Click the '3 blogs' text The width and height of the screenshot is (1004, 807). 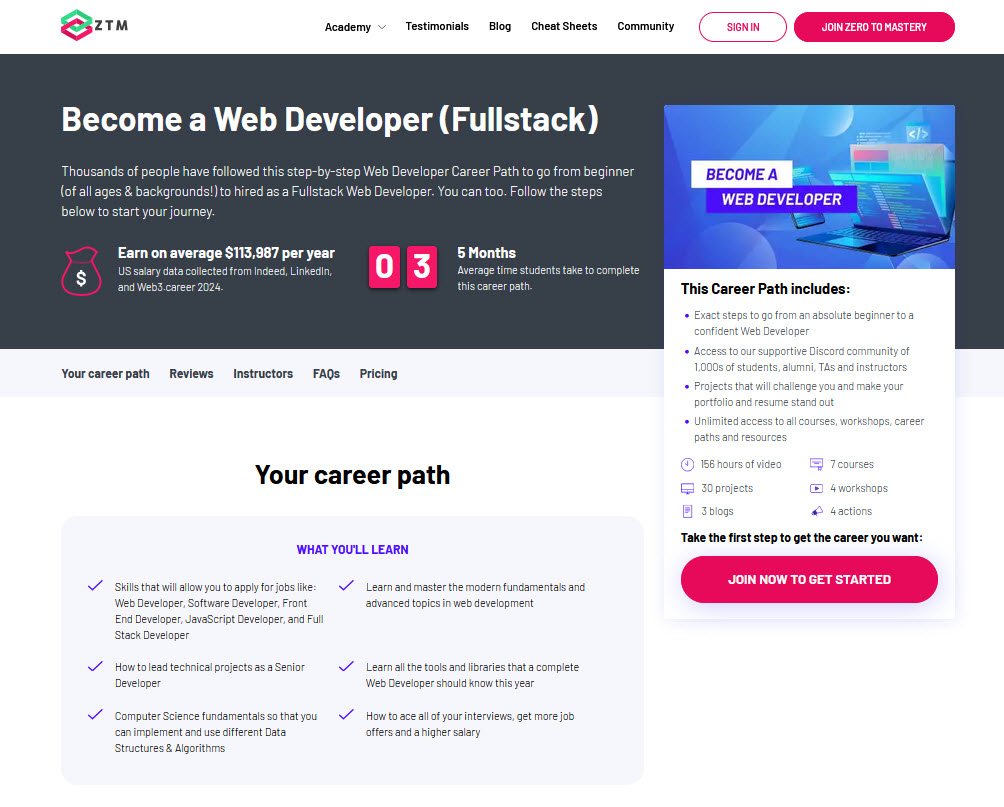(x=717, y=511)
